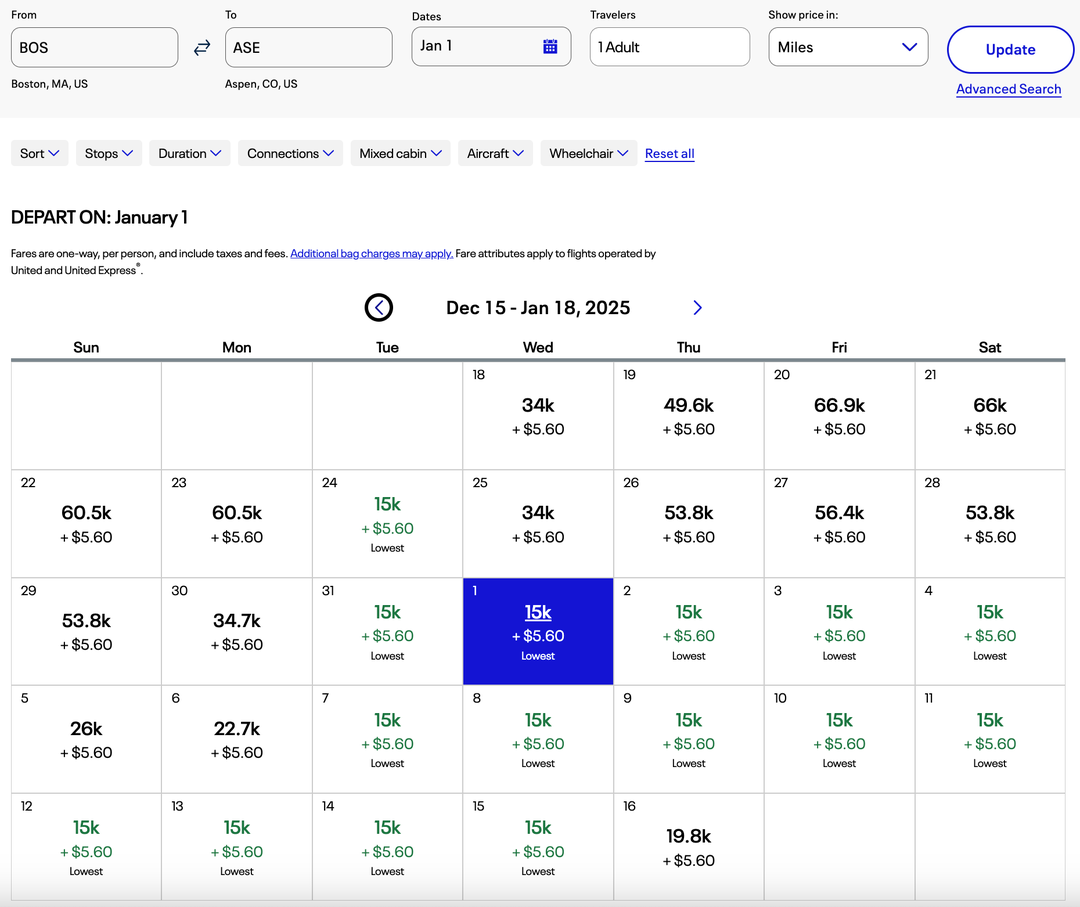Click the From airport input field
Screen dimensions: 1080x907
[x=94, y=46]
